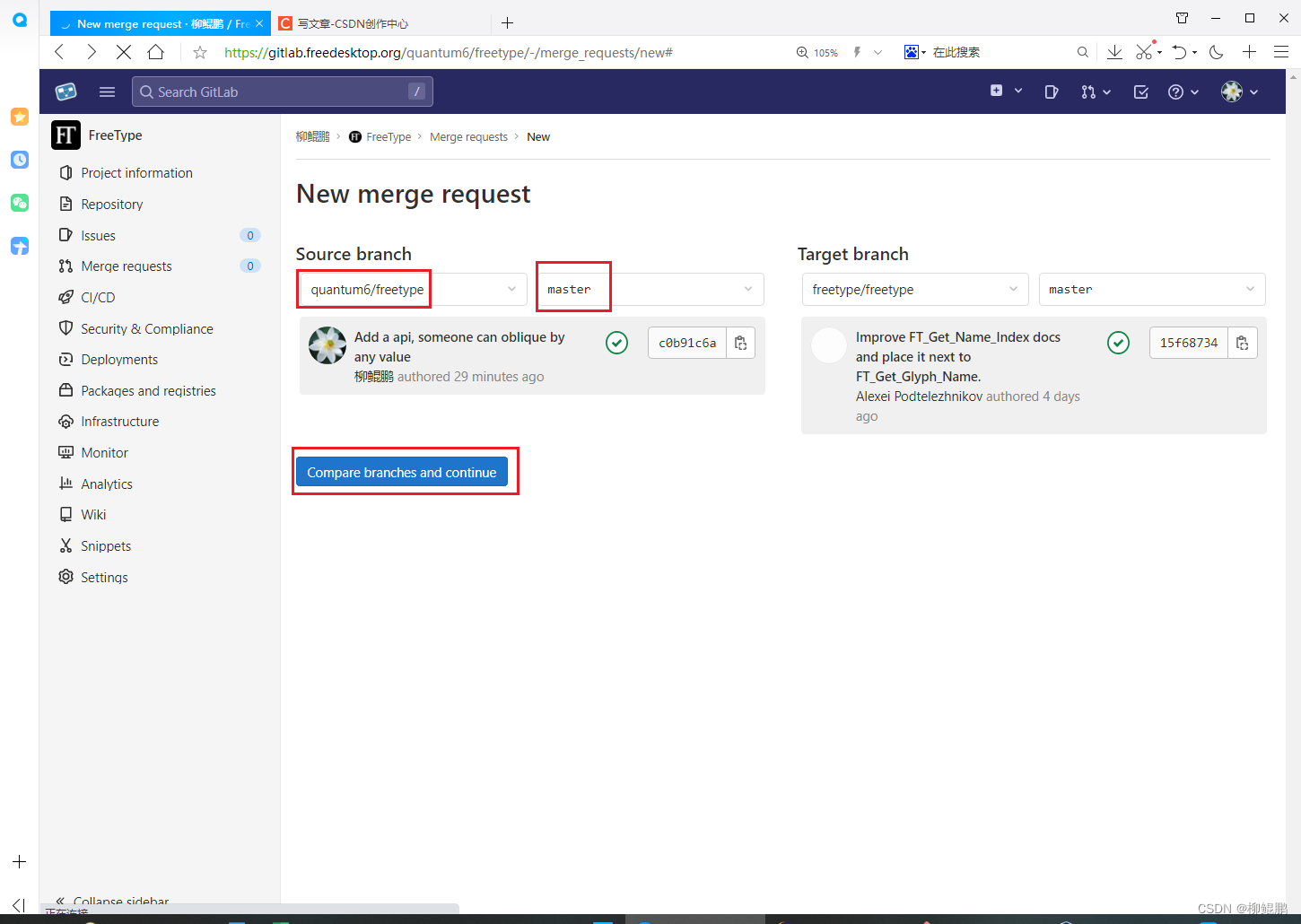Select the New merge request browser tab
The height and width of the screenshot is (924, 1301).
pyautogui.click(x=160, y=23)
